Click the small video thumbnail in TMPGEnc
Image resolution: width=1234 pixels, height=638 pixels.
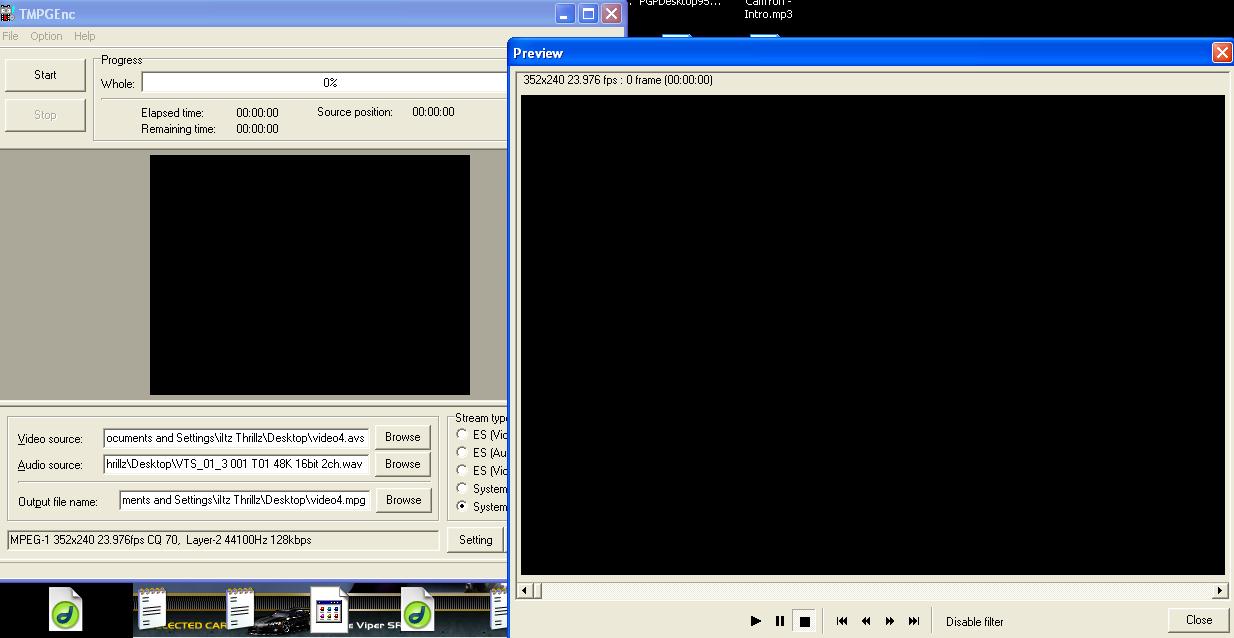pyautogui.click(x=310, y=275)
